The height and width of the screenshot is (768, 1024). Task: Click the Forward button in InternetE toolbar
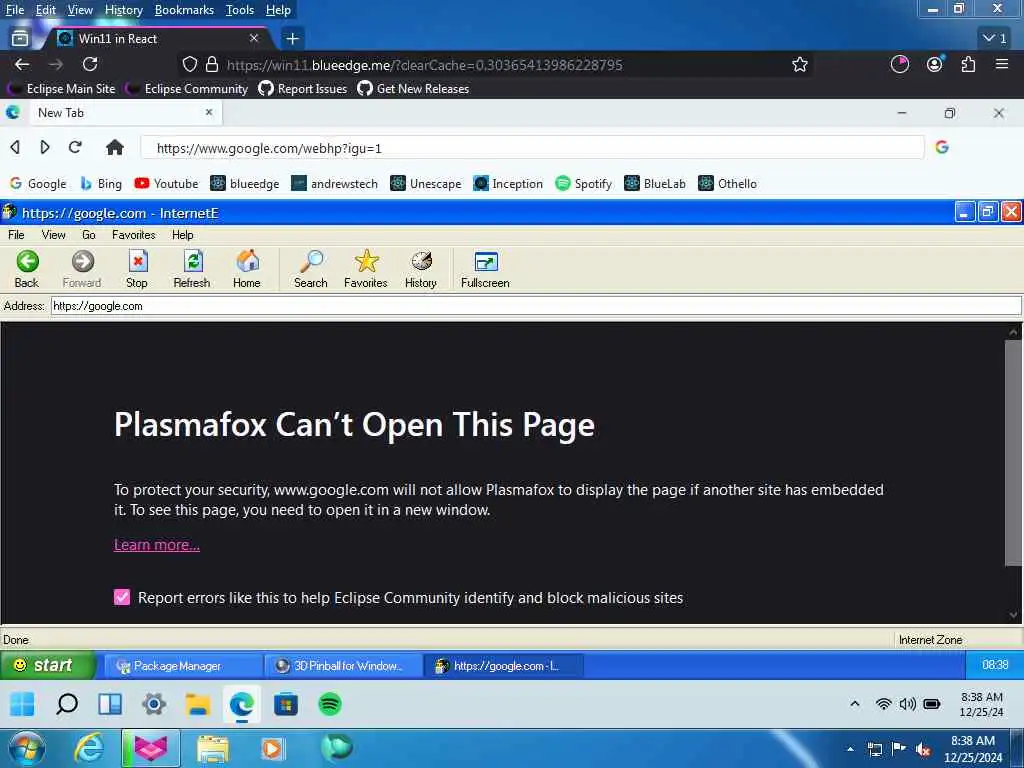tap(82, 268)
